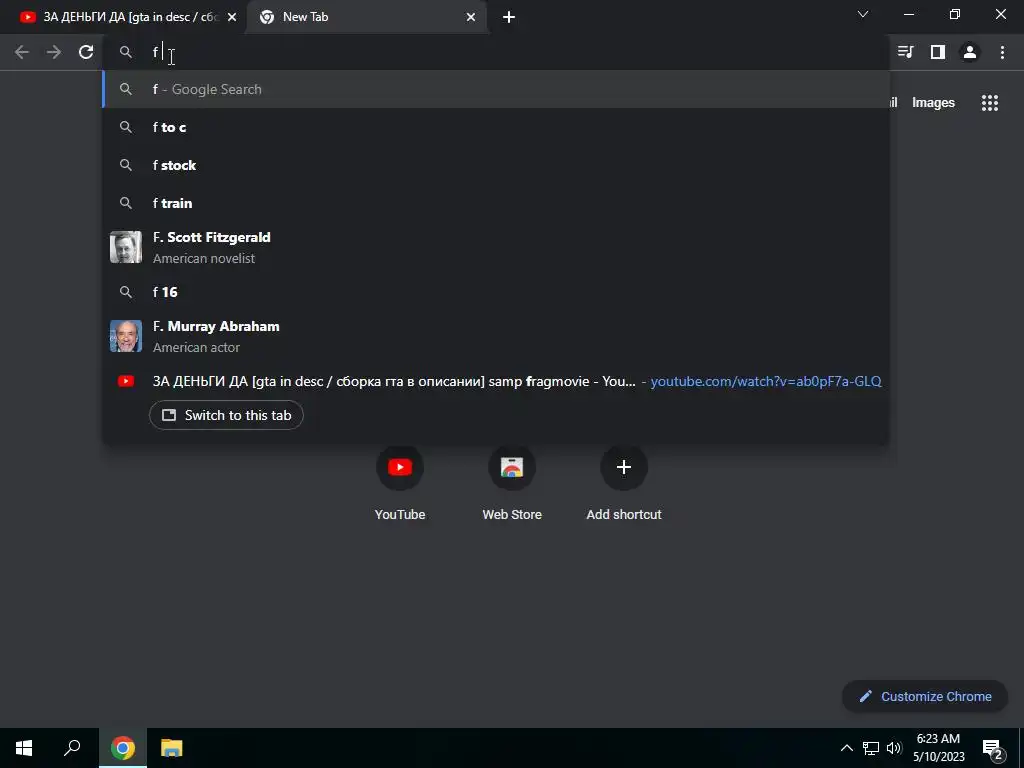The width and height of the screenshot is (1024, 768).
Task: Open the Web Store shortcut tile
Action: point(512,484)
